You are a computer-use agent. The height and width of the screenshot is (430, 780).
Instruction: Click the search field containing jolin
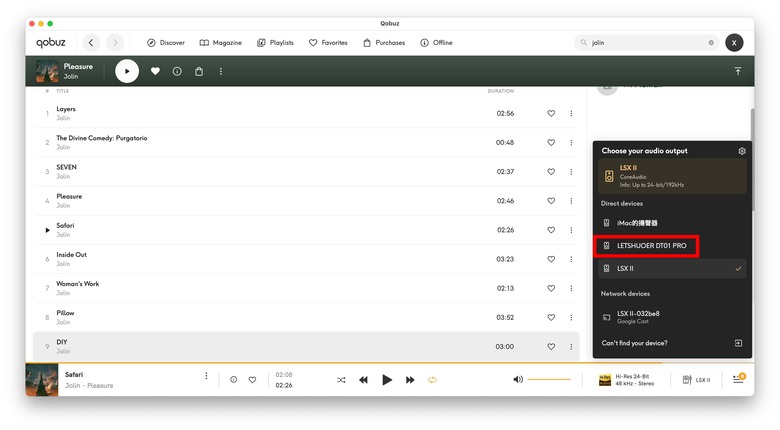(x=647, y=43)
